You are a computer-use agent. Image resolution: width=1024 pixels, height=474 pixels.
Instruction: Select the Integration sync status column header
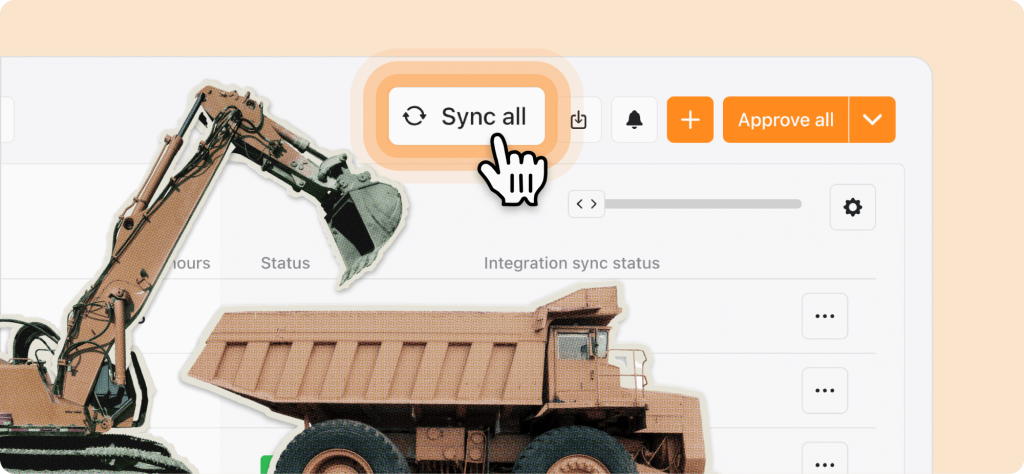point(571,263)
